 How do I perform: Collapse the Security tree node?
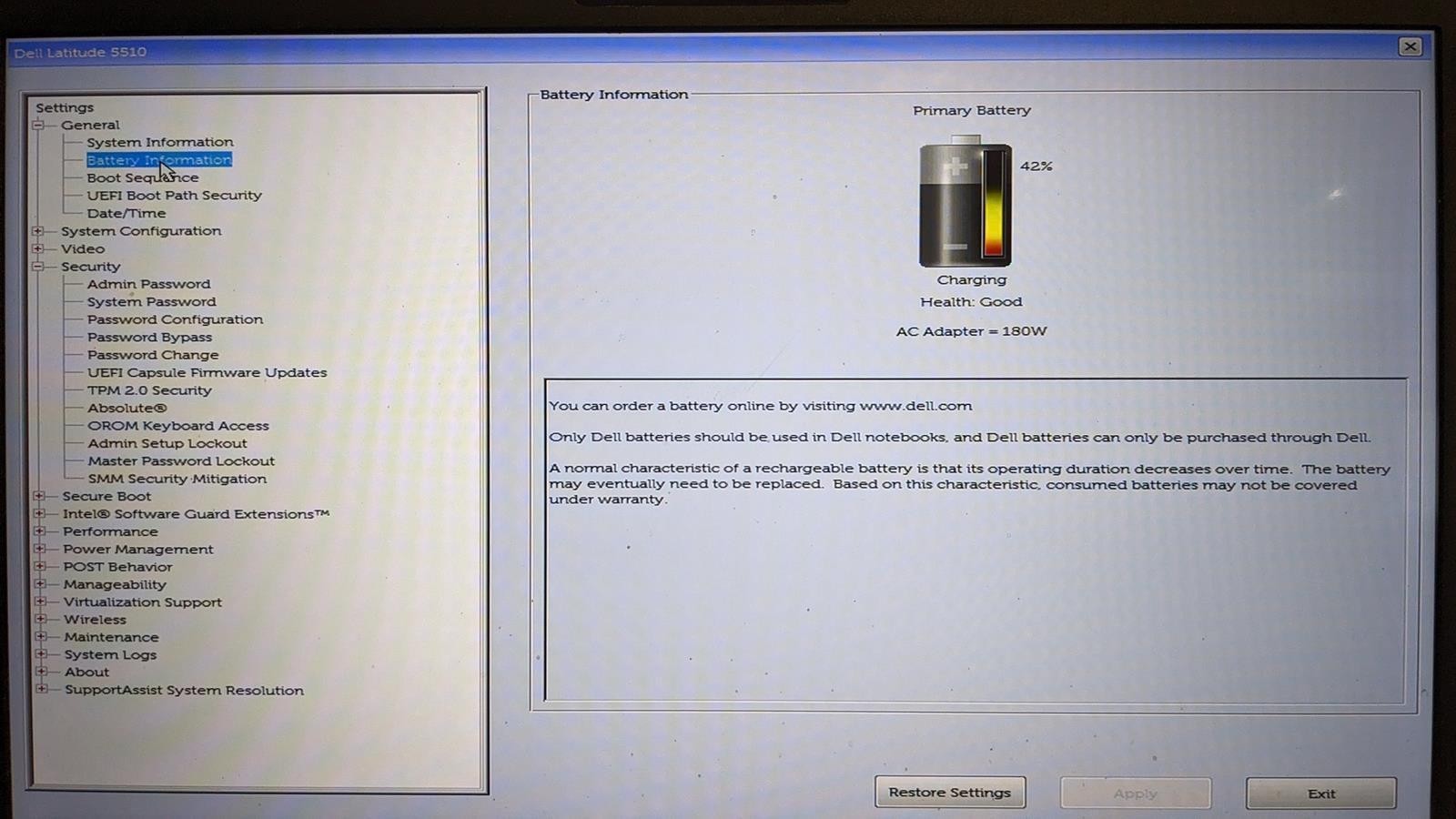point(38,267)
